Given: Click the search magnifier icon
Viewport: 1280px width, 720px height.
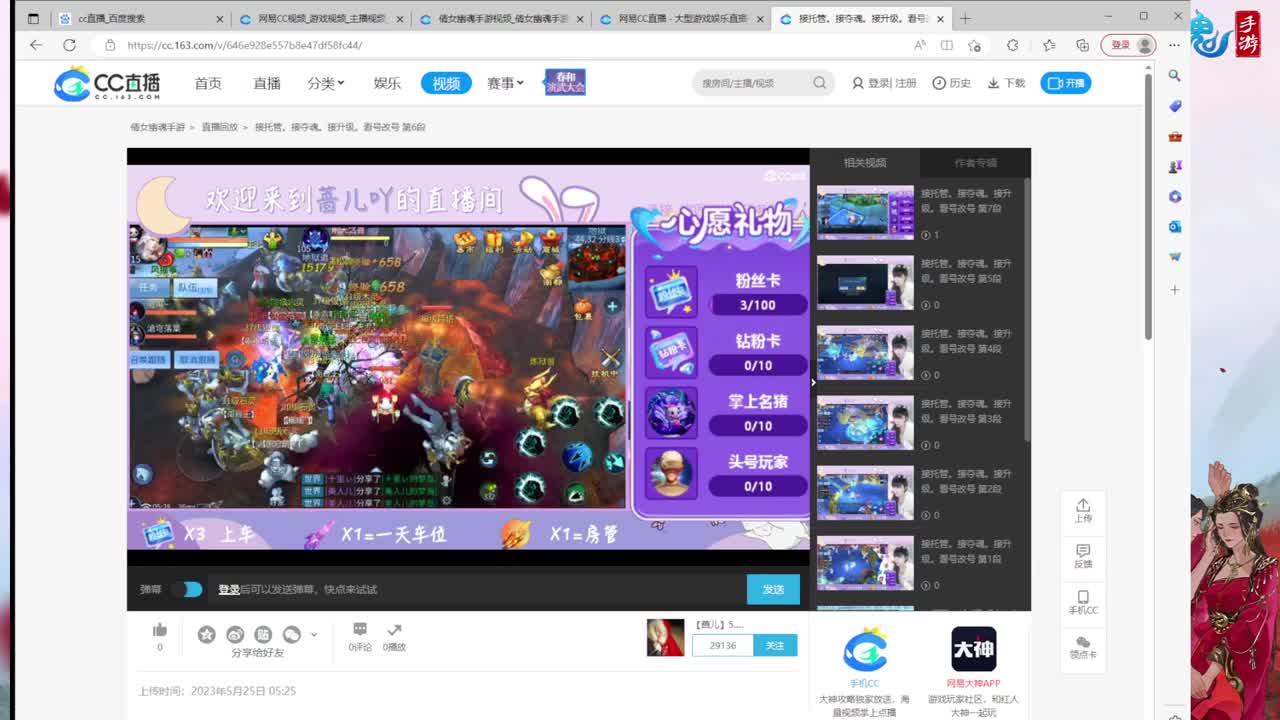Looking at the screenshot, I should (820, 83).
